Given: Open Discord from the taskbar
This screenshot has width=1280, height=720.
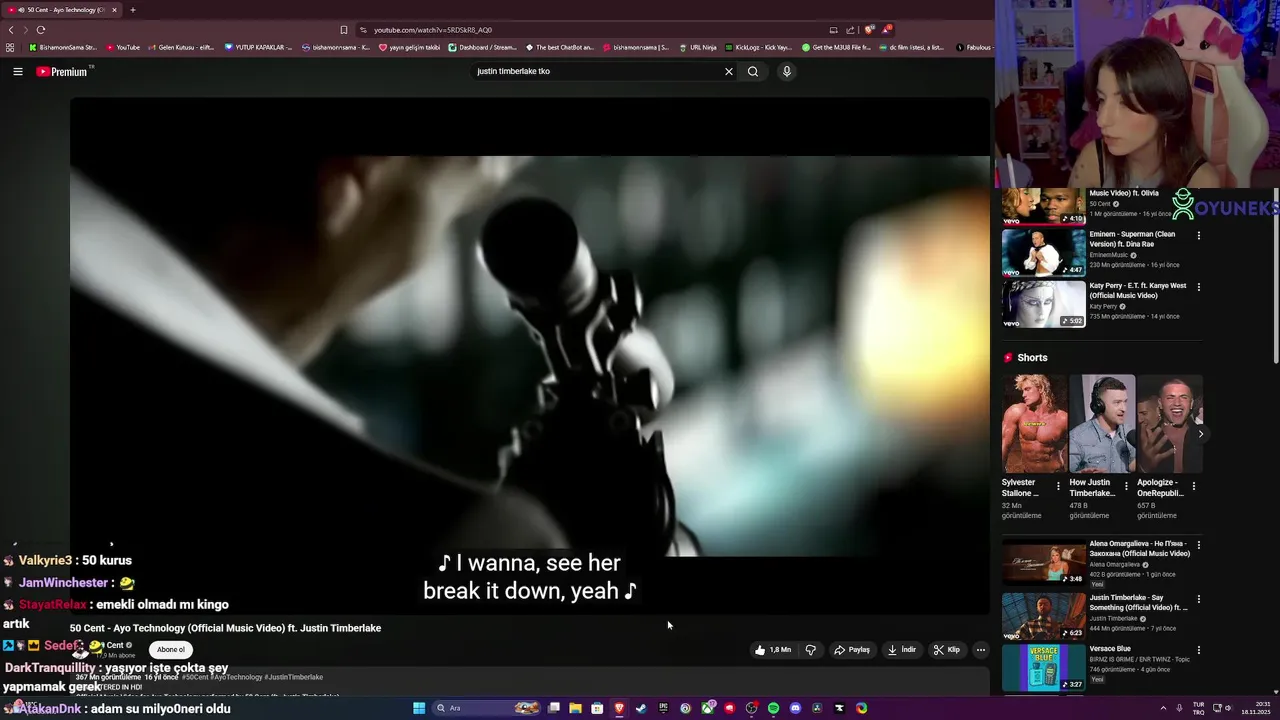Looking at the screenshot, I should (795, 708).
